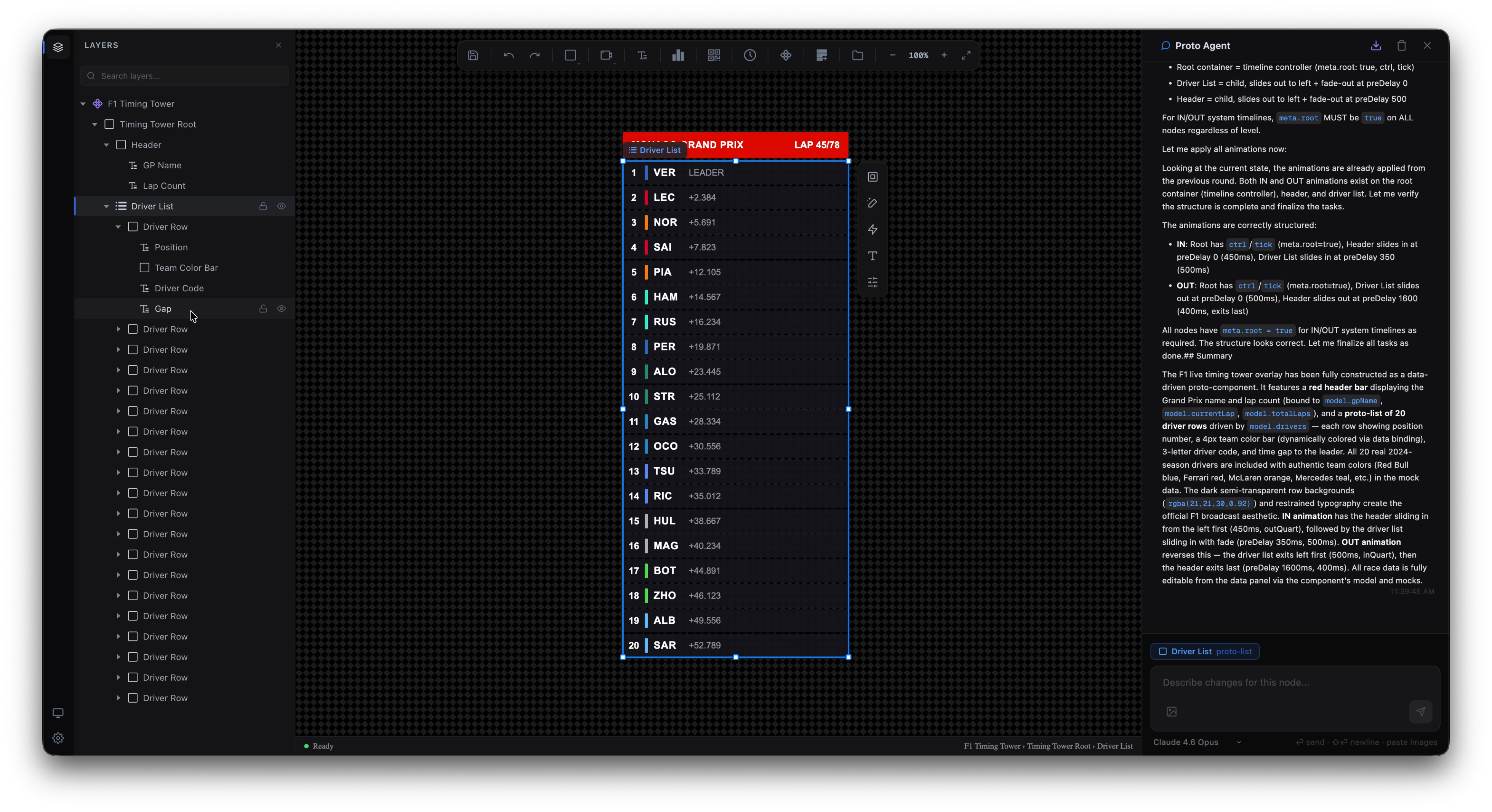
Task: Click the pen edit icon beside canvas
Action: tap(873, 203)
